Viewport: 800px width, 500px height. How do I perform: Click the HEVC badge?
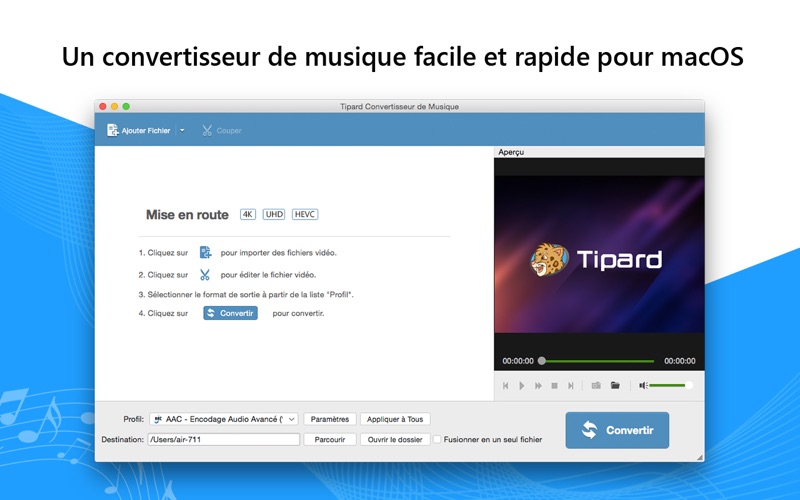(305, 214)
